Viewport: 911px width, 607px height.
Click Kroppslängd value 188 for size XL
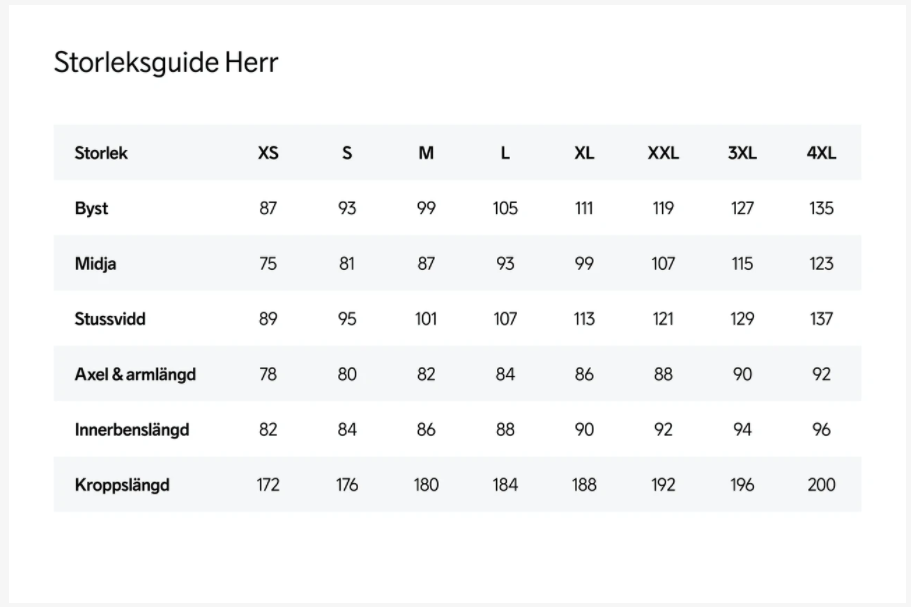(x=584, y=485)
